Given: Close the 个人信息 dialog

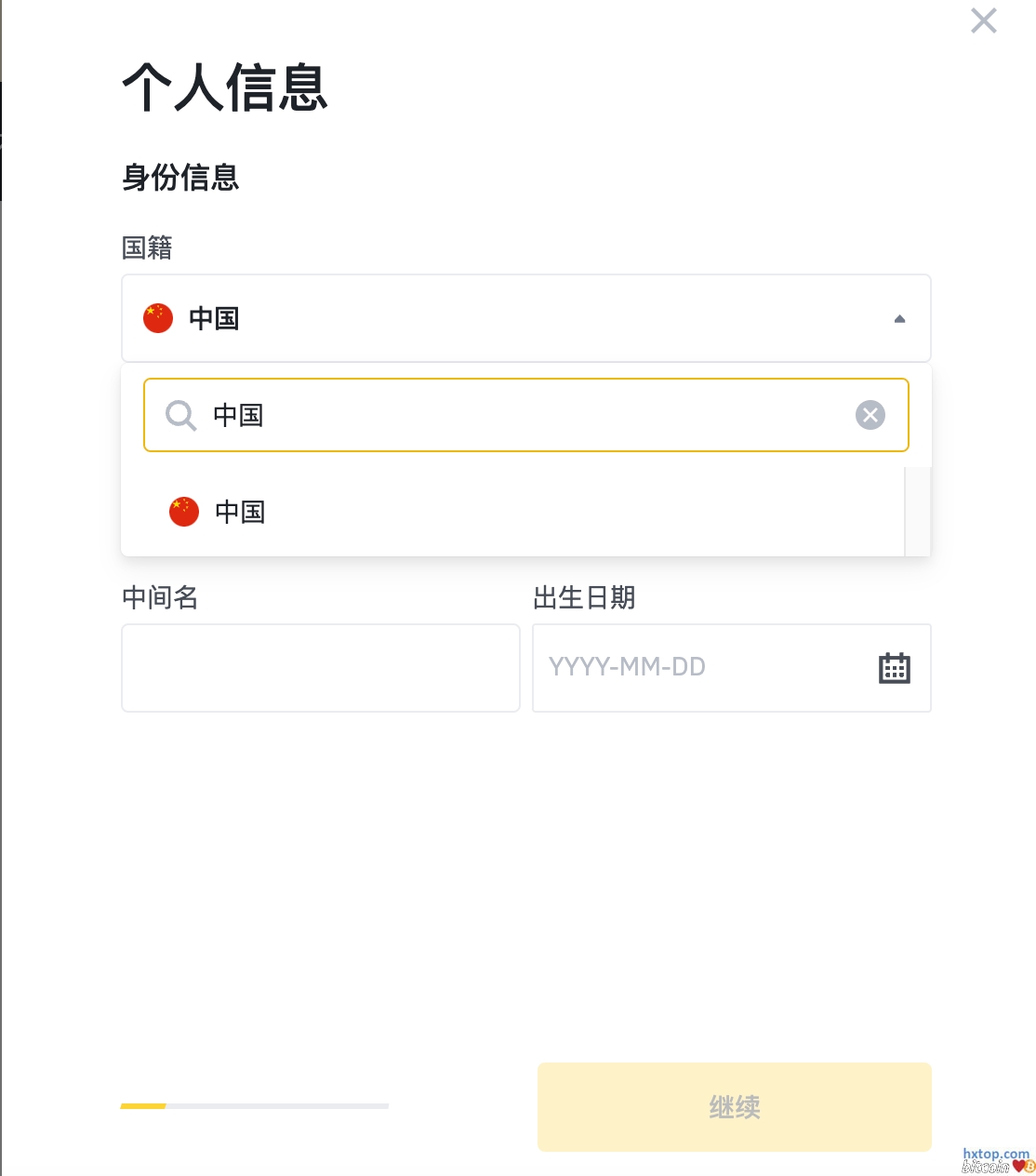Looking at the screenshot, I should 983,20.
